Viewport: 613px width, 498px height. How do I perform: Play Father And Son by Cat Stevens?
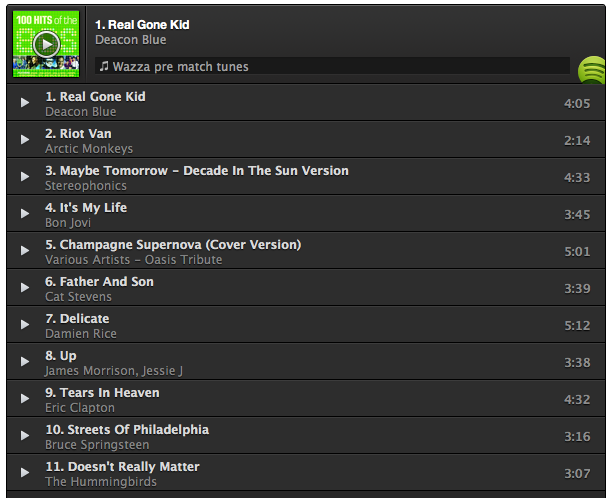(25, 289)
